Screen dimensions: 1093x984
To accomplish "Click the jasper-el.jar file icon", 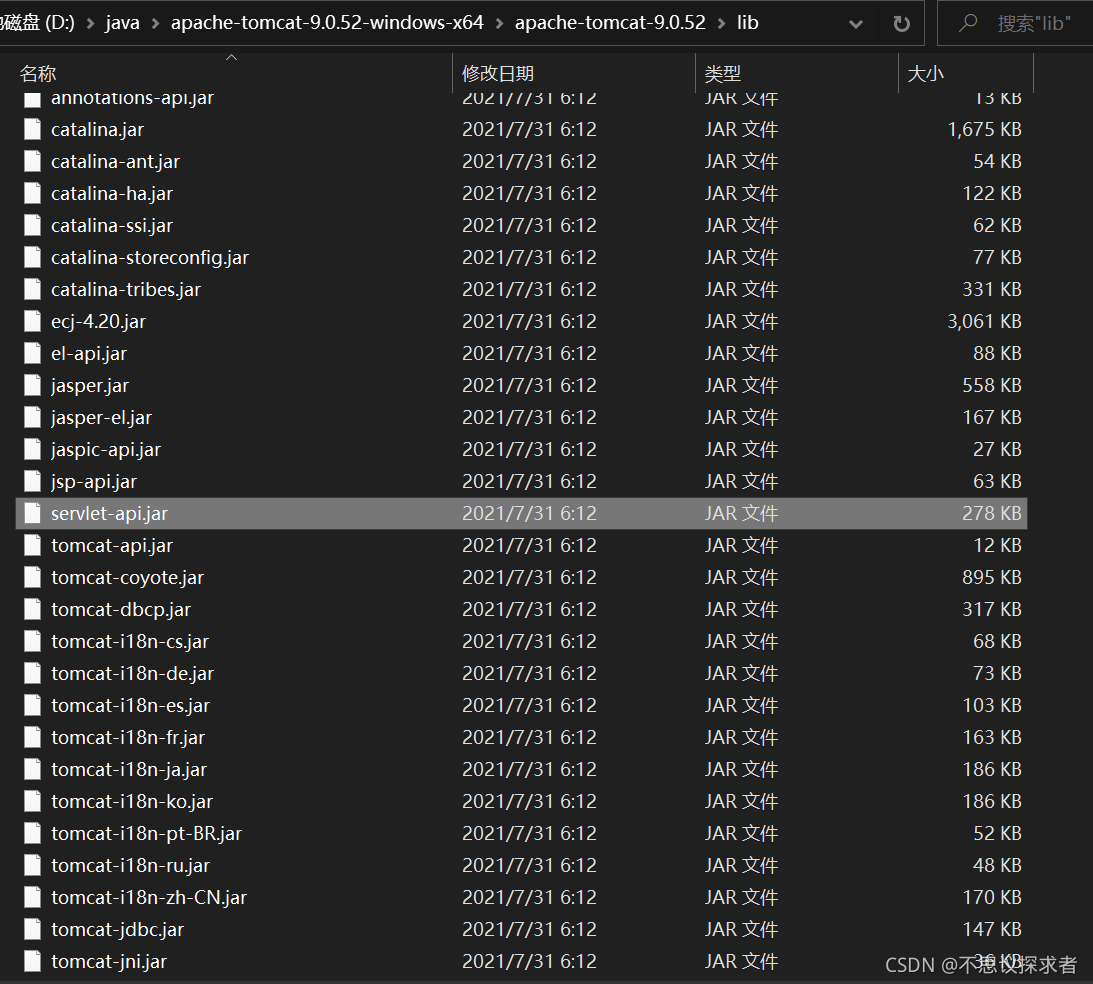I will [32, 417].
